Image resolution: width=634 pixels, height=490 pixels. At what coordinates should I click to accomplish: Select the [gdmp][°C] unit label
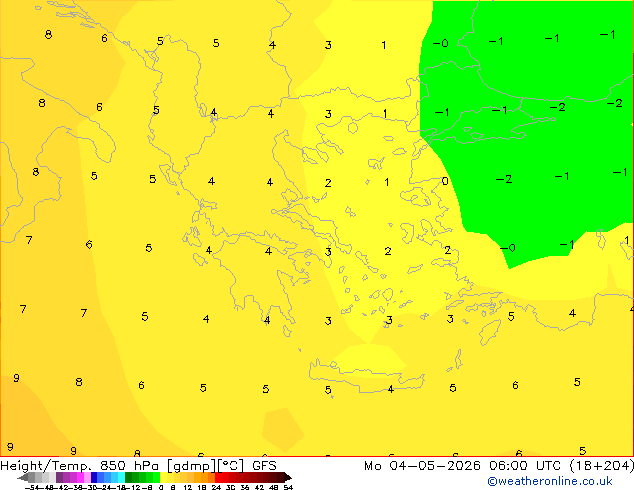(206, 466)
